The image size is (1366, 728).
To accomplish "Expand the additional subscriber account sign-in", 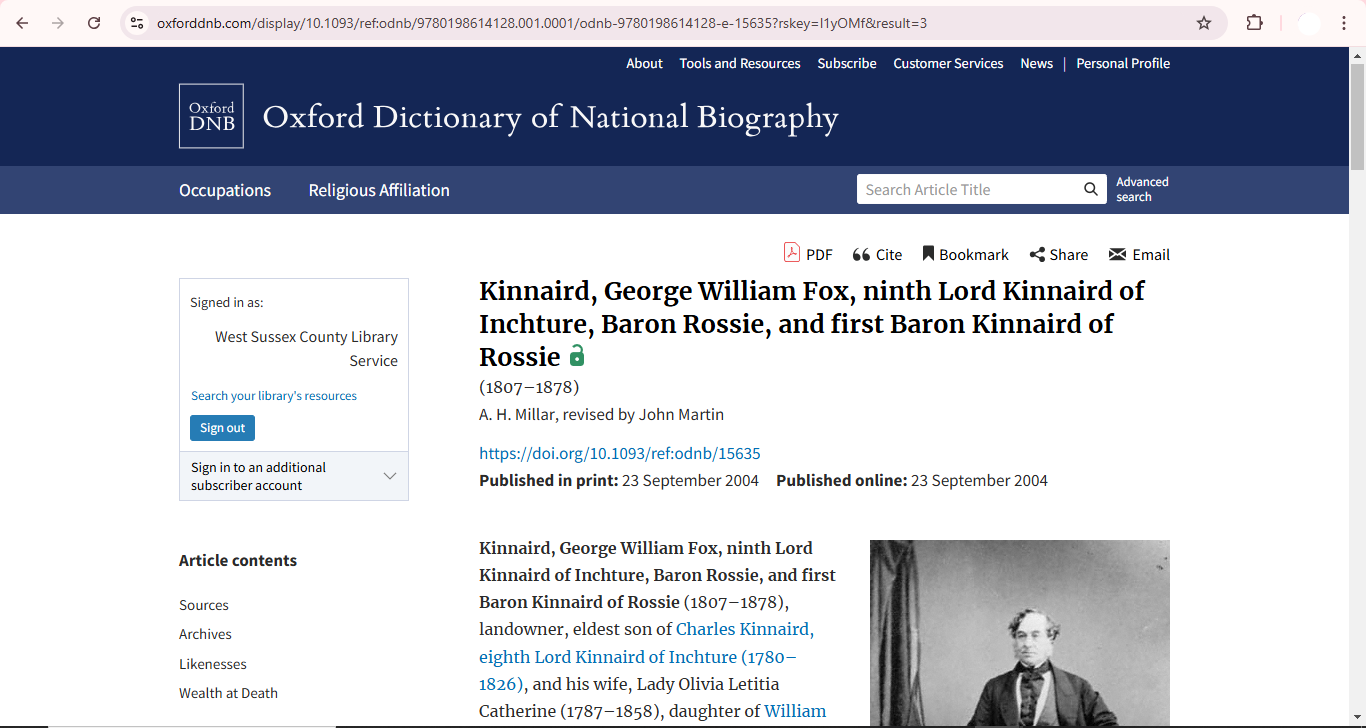I will point(294,476).
